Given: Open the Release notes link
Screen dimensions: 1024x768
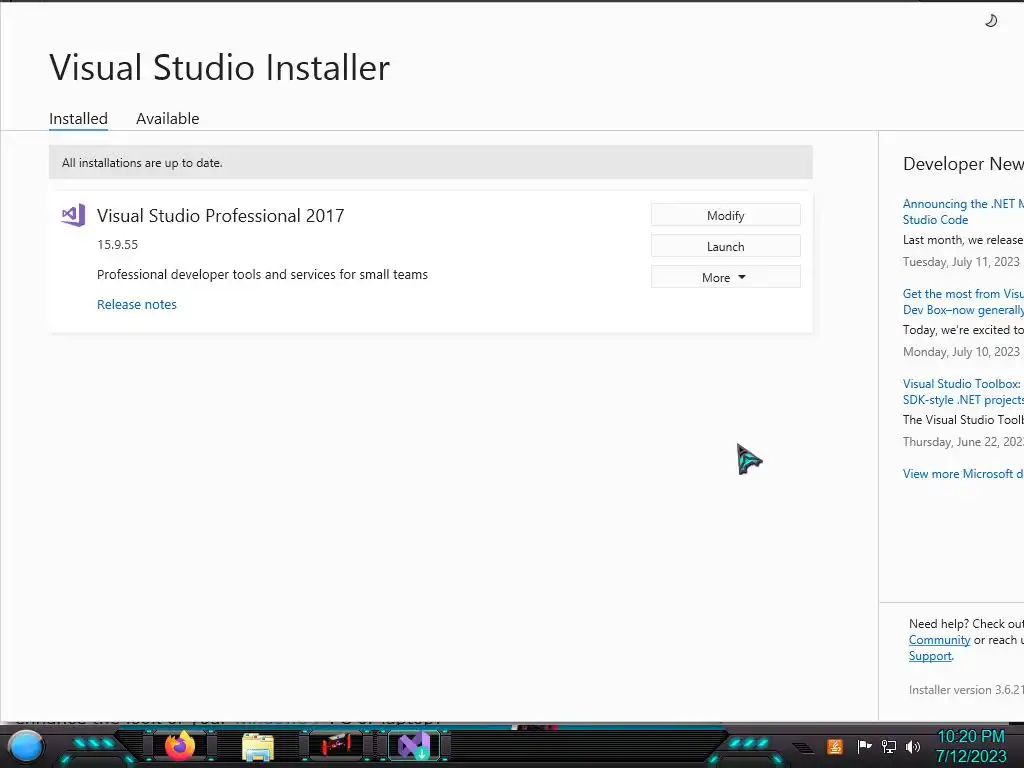Looking at the screenshot, I should point(136,304).
